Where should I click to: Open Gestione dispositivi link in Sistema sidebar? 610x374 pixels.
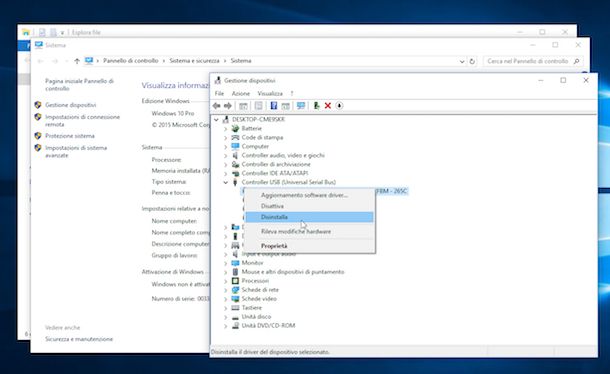70,105
